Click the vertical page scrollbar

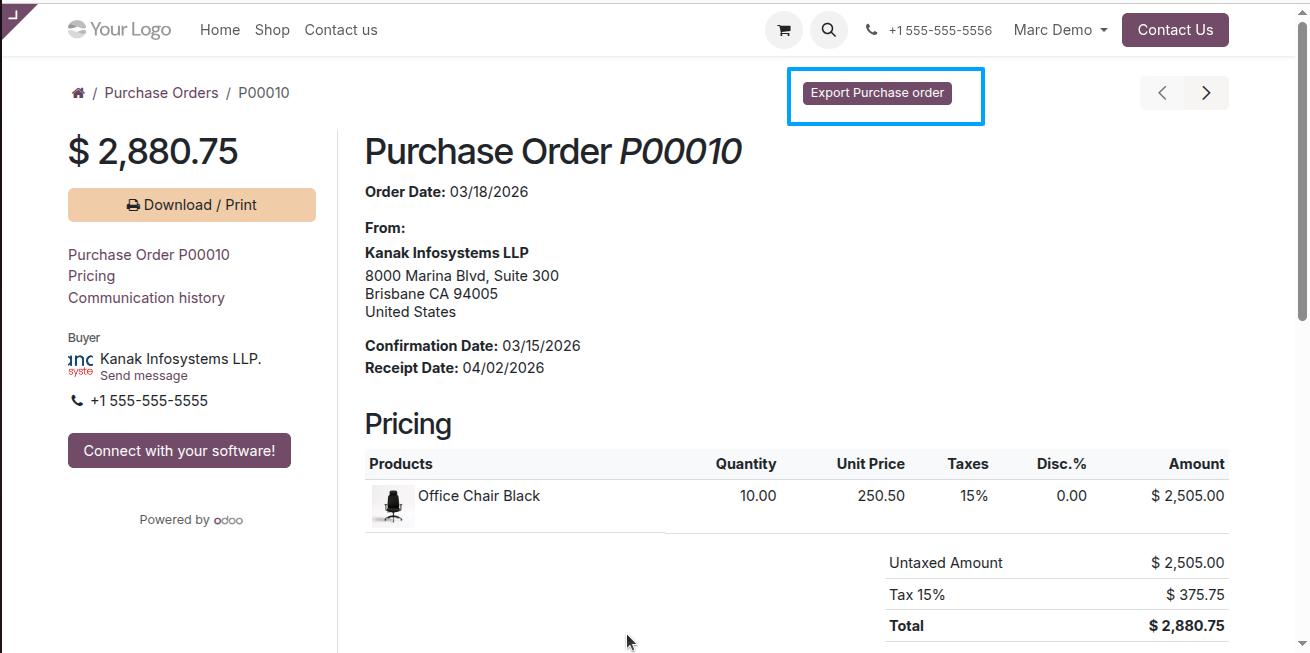(1302, 170)
